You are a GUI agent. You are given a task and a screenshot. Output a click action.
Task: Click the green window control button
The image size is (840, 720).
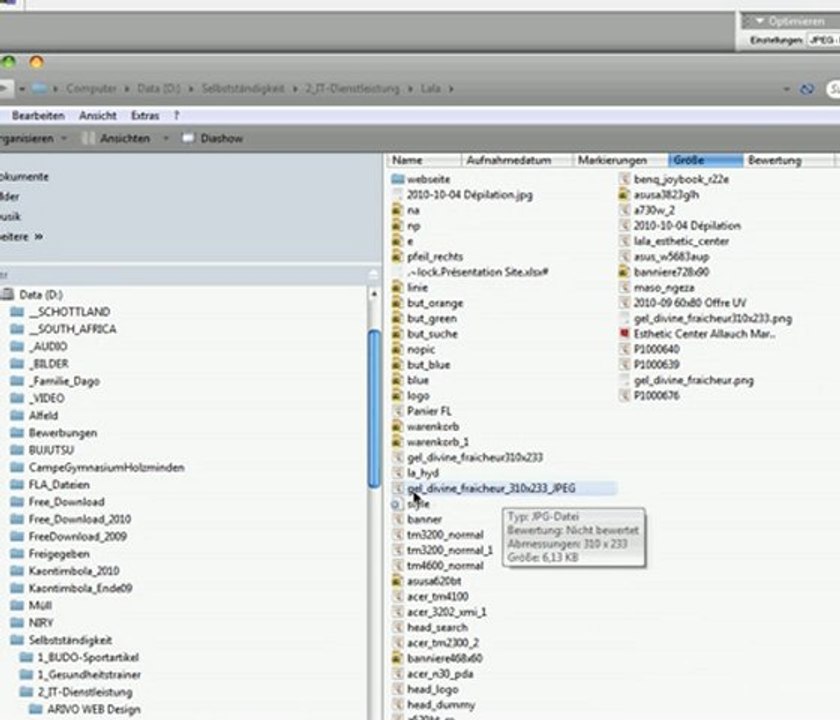8,62
